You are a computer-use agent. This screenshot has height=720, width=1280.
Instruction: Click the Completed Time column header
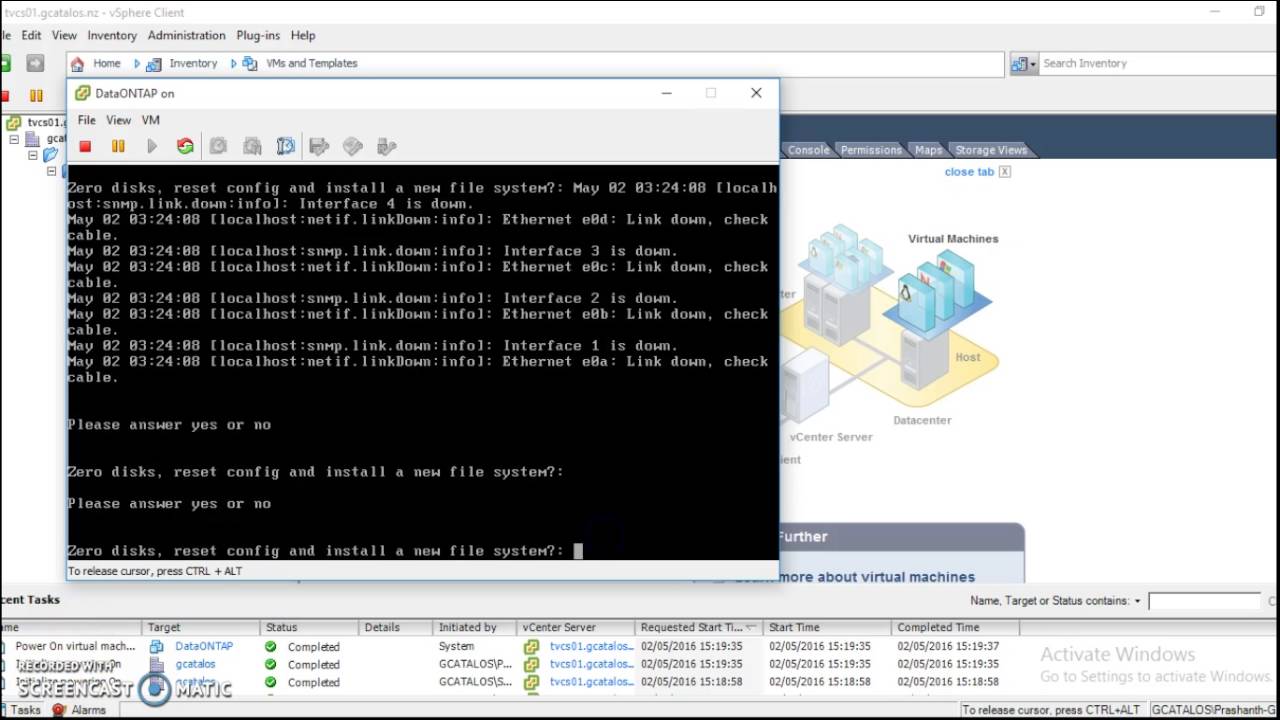click(956, 628)
